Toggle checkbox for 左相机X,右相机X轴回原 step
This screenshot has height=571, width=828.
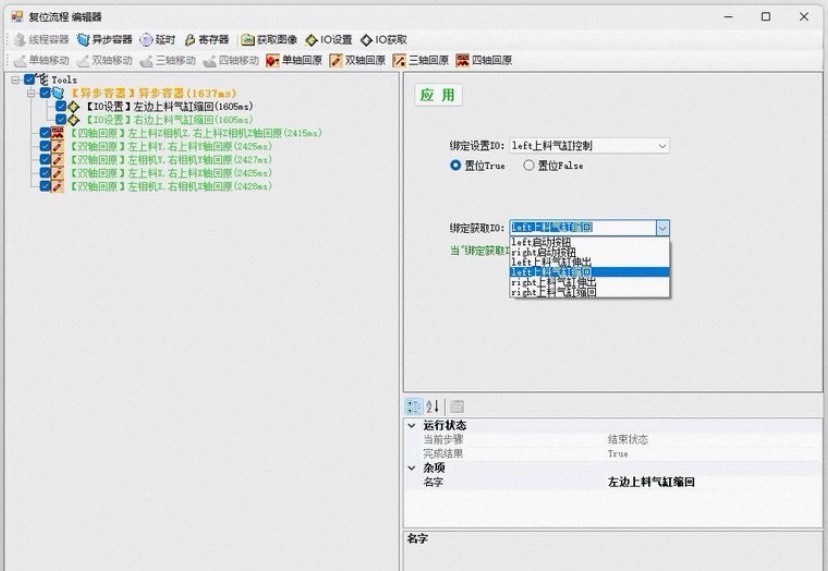pos(45,186)
